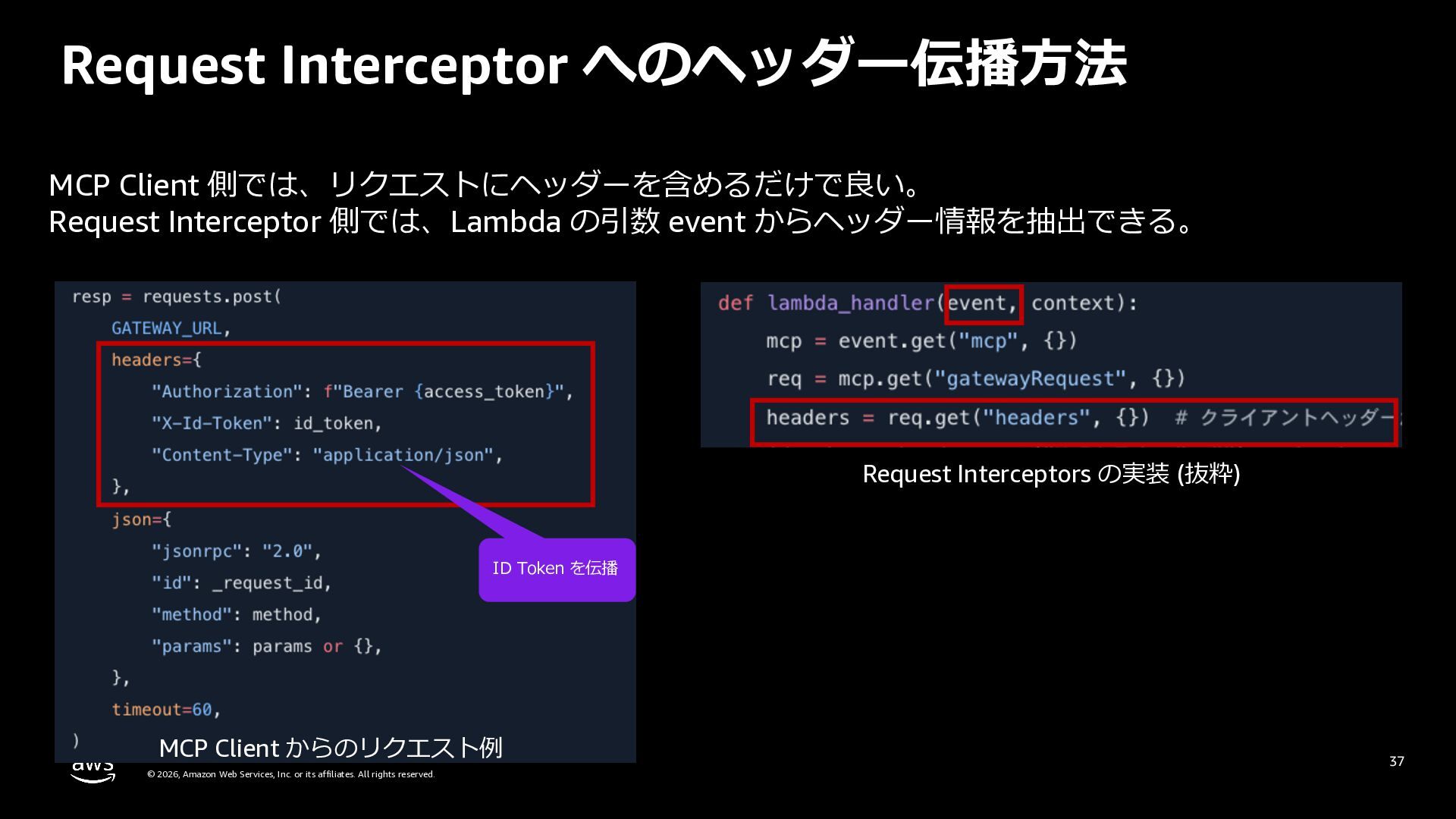This screenshot has width=1456, height=819.
Task: Click the 'timeout=60' code line
Action: (x=165, y=710)
